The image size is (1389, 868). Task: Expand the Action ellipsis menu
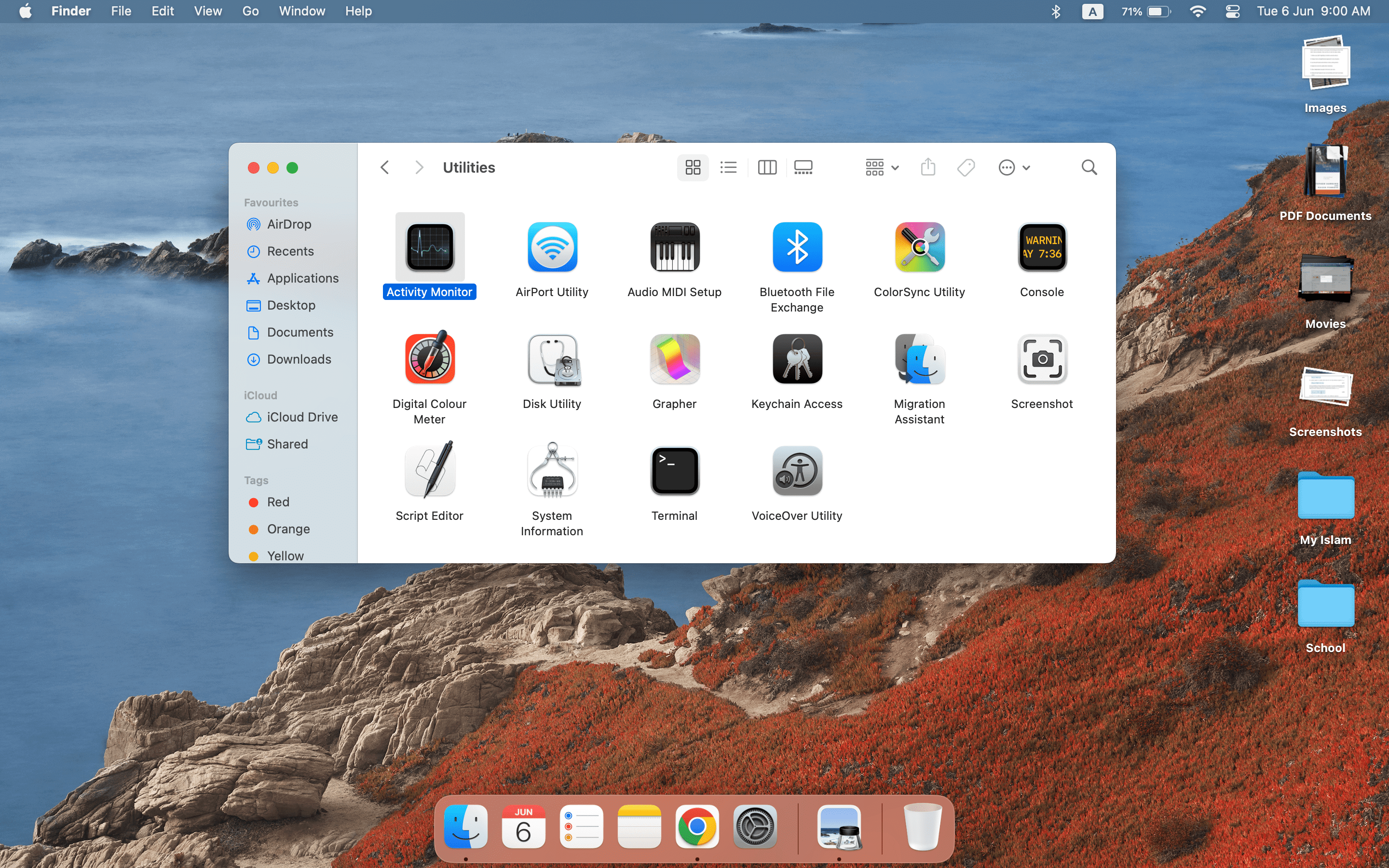tap(1014, 167)
